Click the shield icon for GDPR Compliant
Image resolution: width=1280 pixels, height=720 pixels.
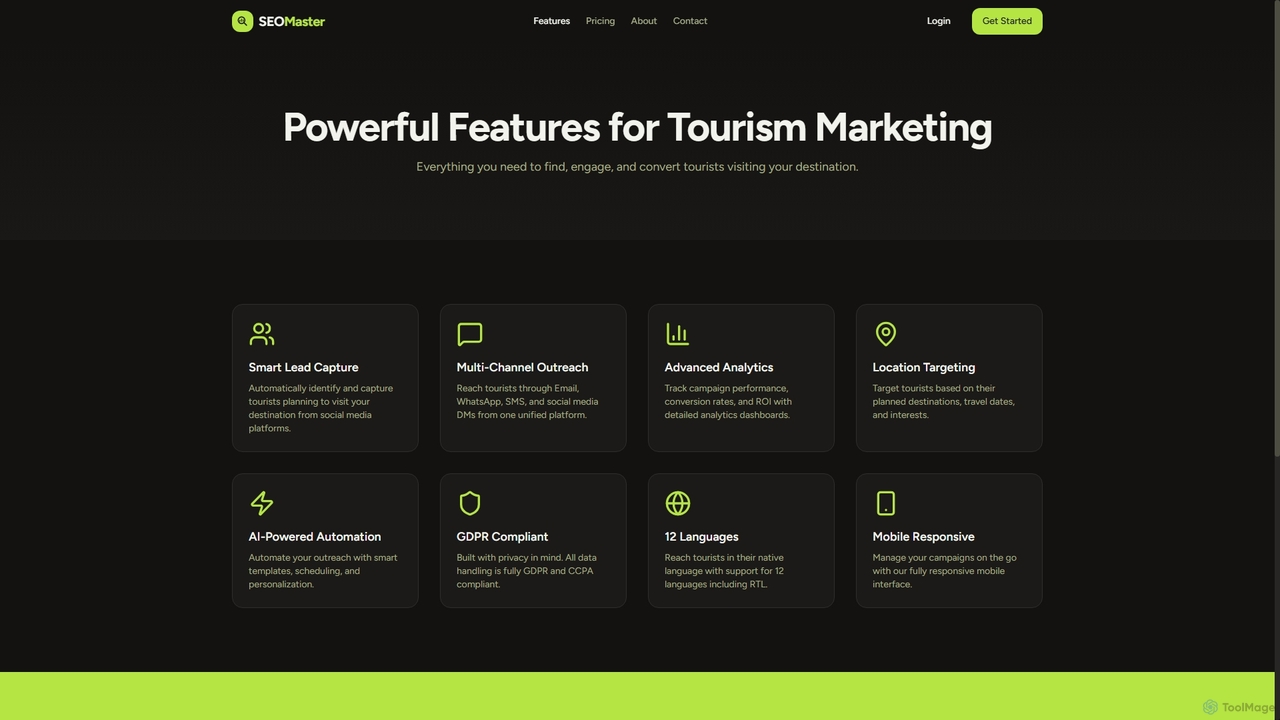point(470,503)
